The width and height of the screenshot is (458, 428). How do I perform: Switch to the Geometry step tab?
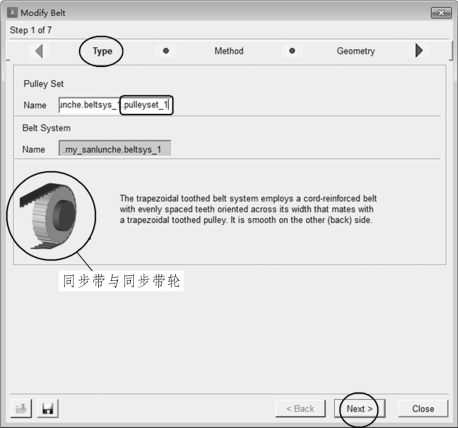(356, 51)
